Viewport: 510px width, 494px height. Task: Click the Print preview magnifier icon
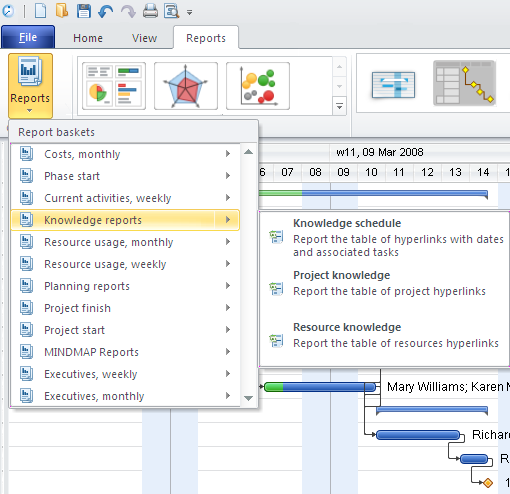pos(171,11)
